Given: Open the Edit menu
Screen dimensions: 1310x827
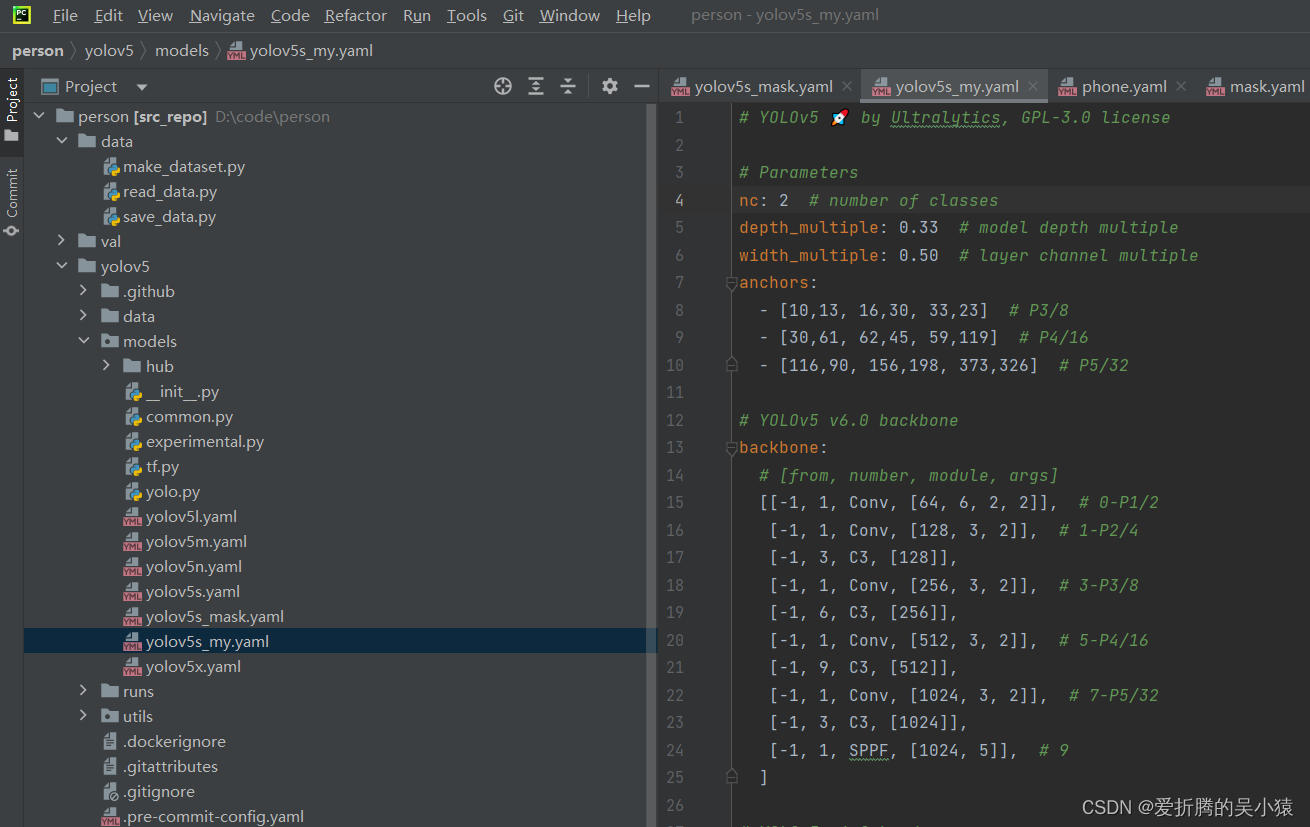Looking at the screenshot, I should tap(109, 15).
